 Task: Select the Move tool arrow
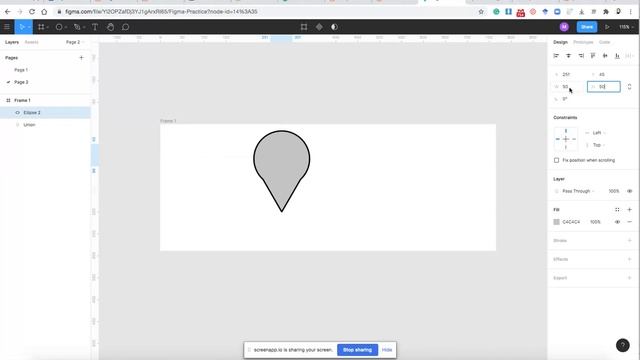tap(22, 27)
